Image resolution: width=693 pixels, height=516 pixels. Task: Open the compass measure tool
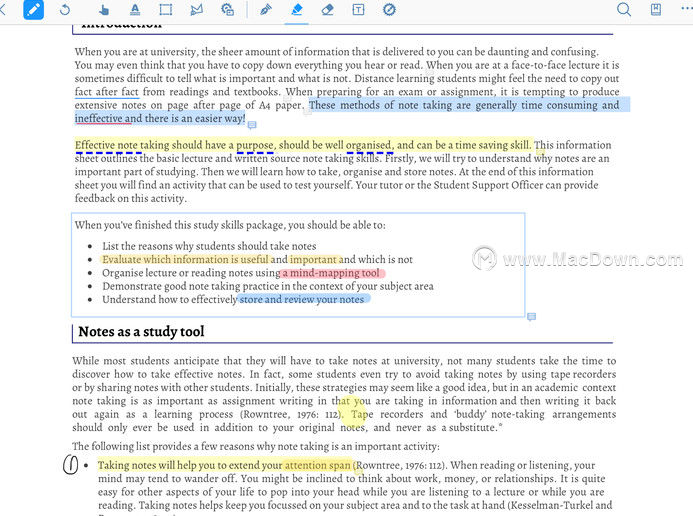(x=389, y=9)
